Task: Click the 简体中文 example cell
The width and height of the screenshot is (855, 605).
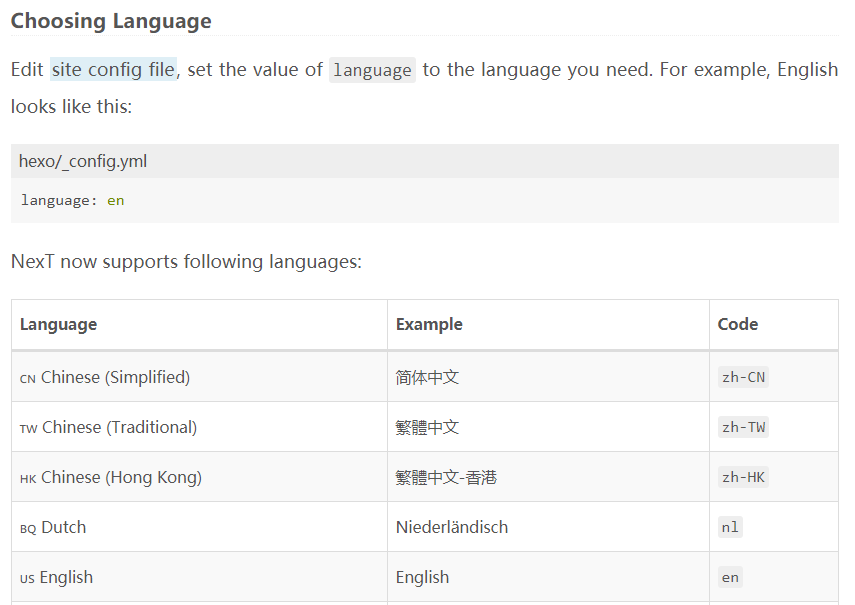Action: click(427, 377)
